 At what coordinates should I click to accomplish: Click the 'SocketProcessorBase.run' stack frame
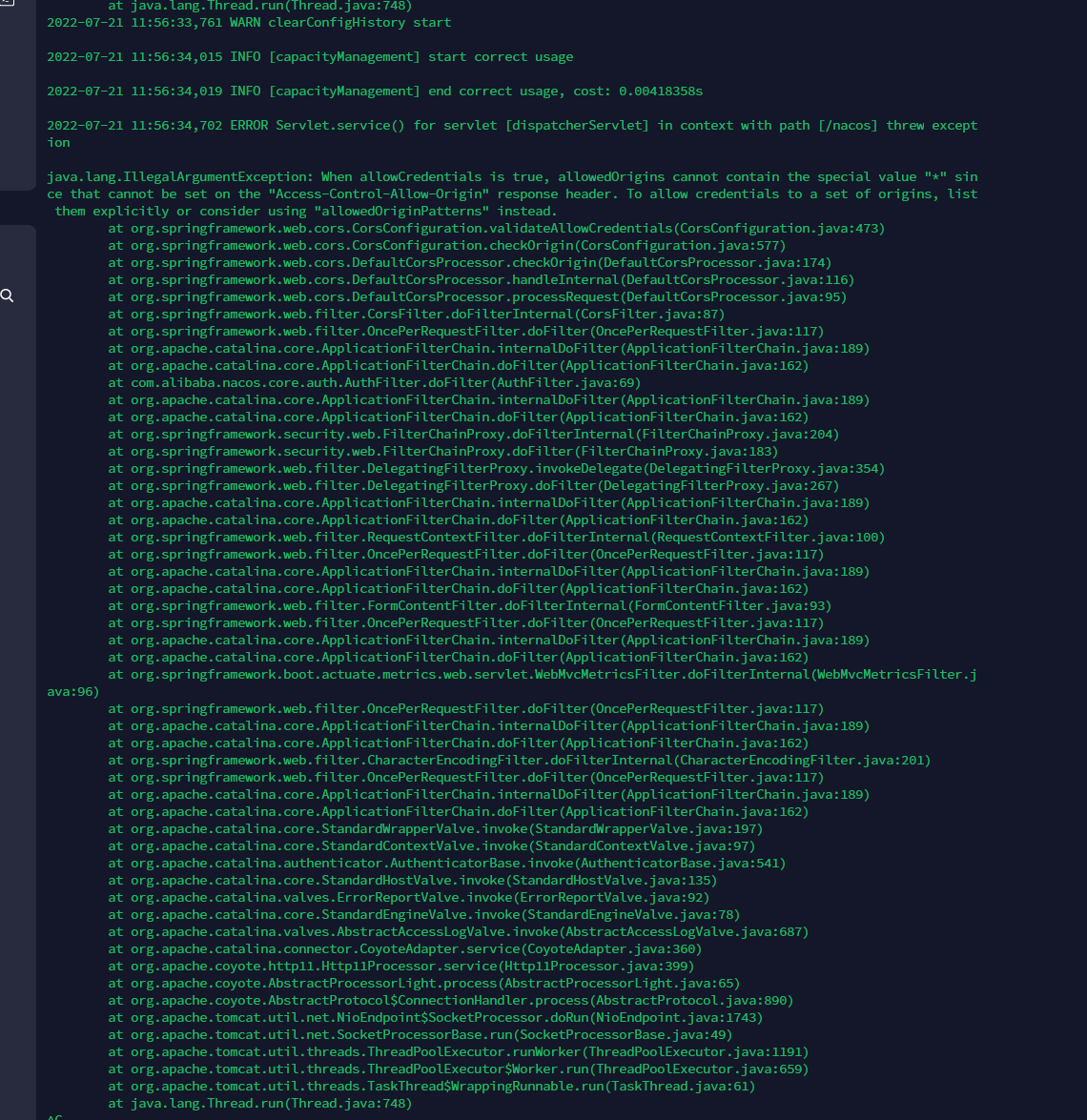point(420,1034)
